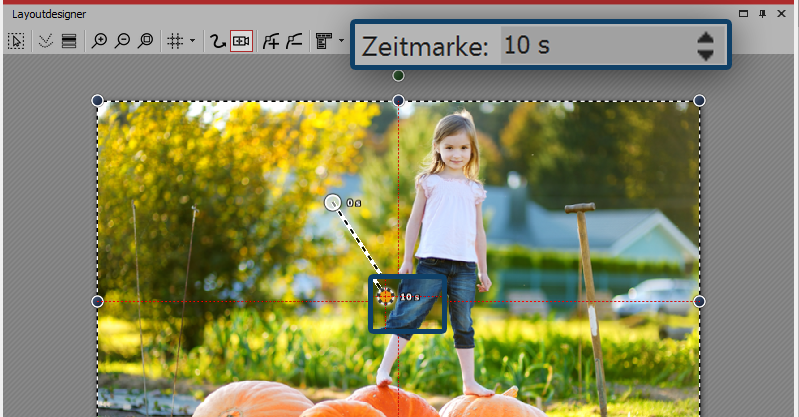The height and width of the screenshot is (417, 799).
Task: Click the top-left corner resize handle
Action: point(97,100)
